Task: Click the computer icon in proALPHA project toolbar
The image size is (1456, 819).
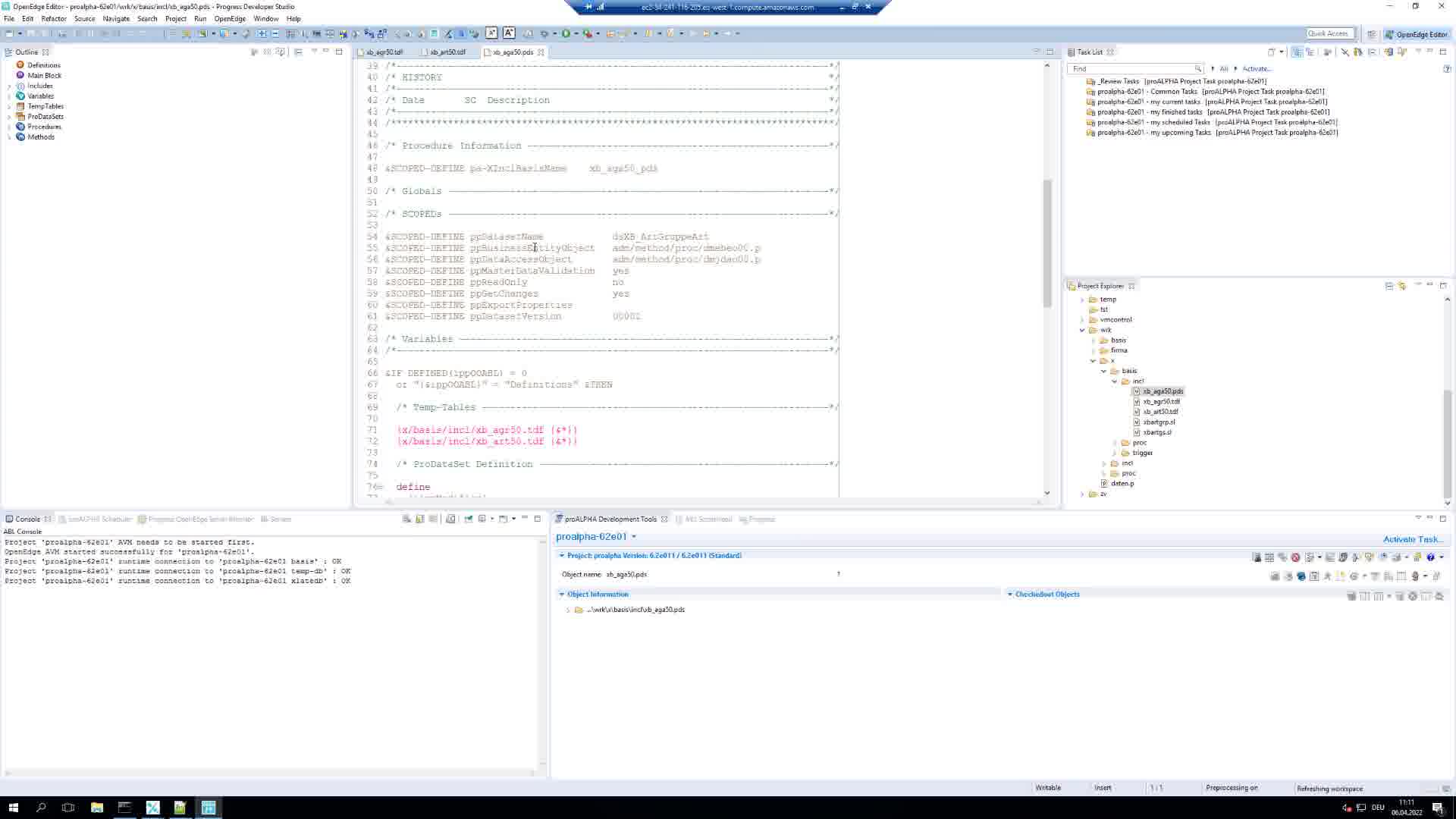Action: (1257, 557)
